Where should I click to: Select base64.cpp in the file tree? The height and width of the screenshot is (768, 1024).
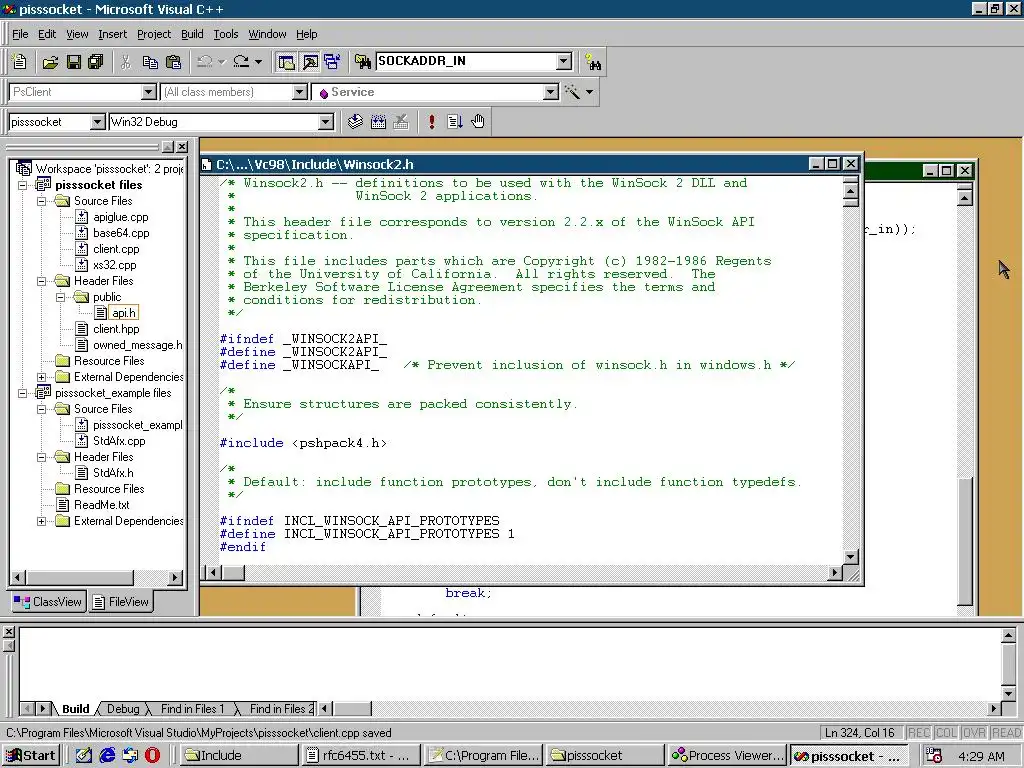(121, 233)
